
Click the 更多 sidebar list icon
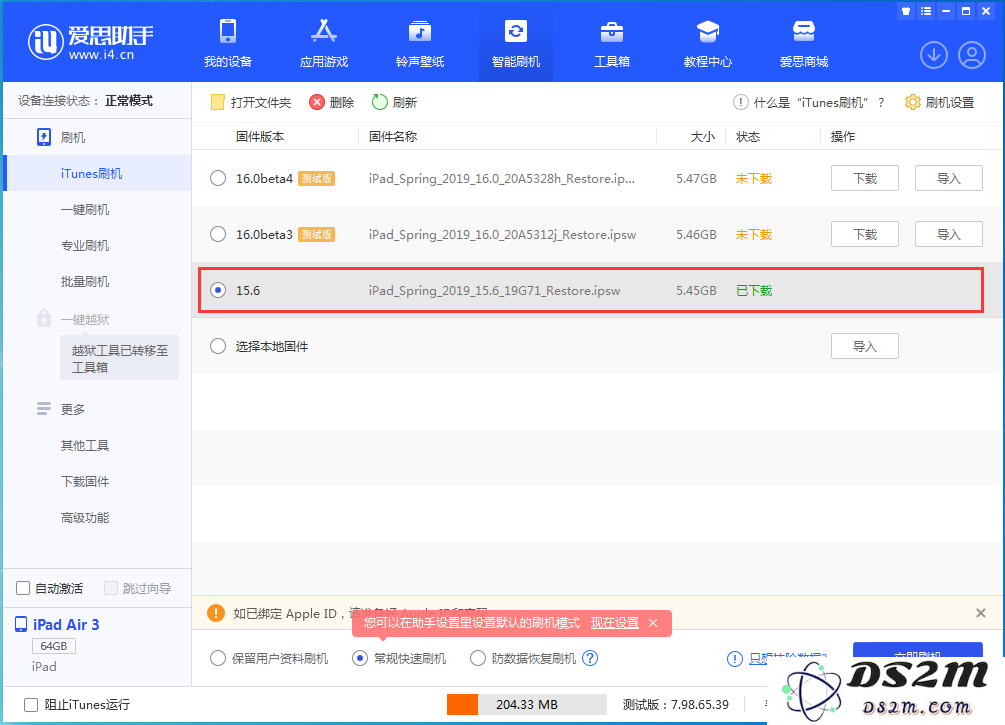[x=44, y=409]
